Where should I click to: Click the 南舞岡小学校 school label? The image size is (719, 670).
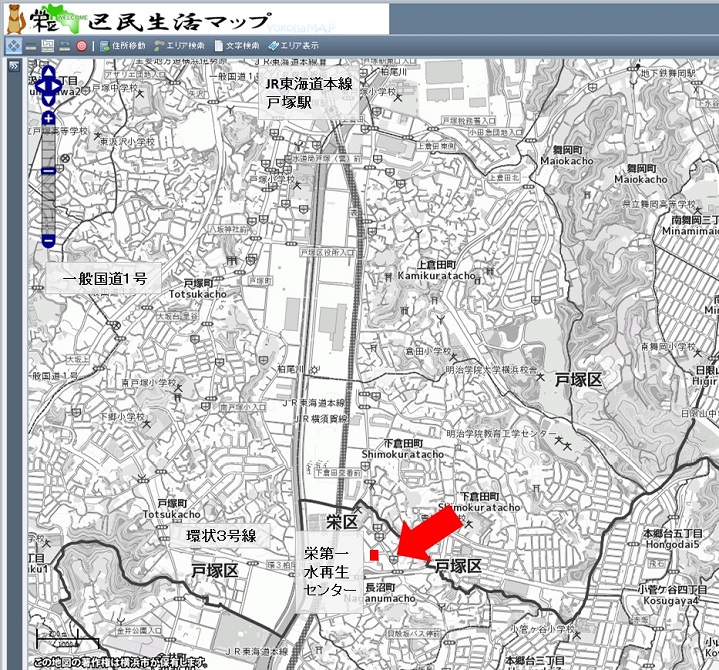coord(668,347)
